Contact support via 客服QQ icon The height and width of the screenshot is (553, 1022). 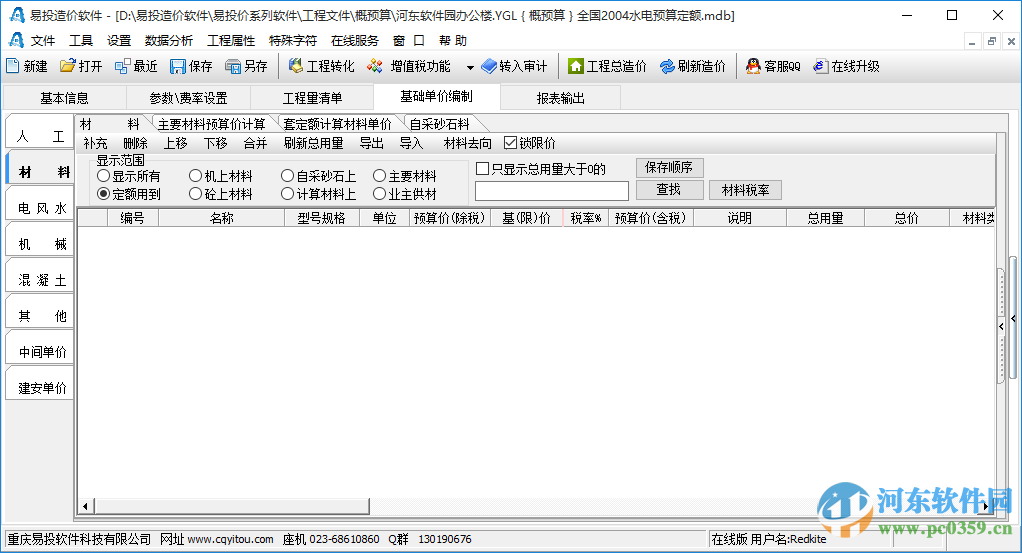[753, 66]
